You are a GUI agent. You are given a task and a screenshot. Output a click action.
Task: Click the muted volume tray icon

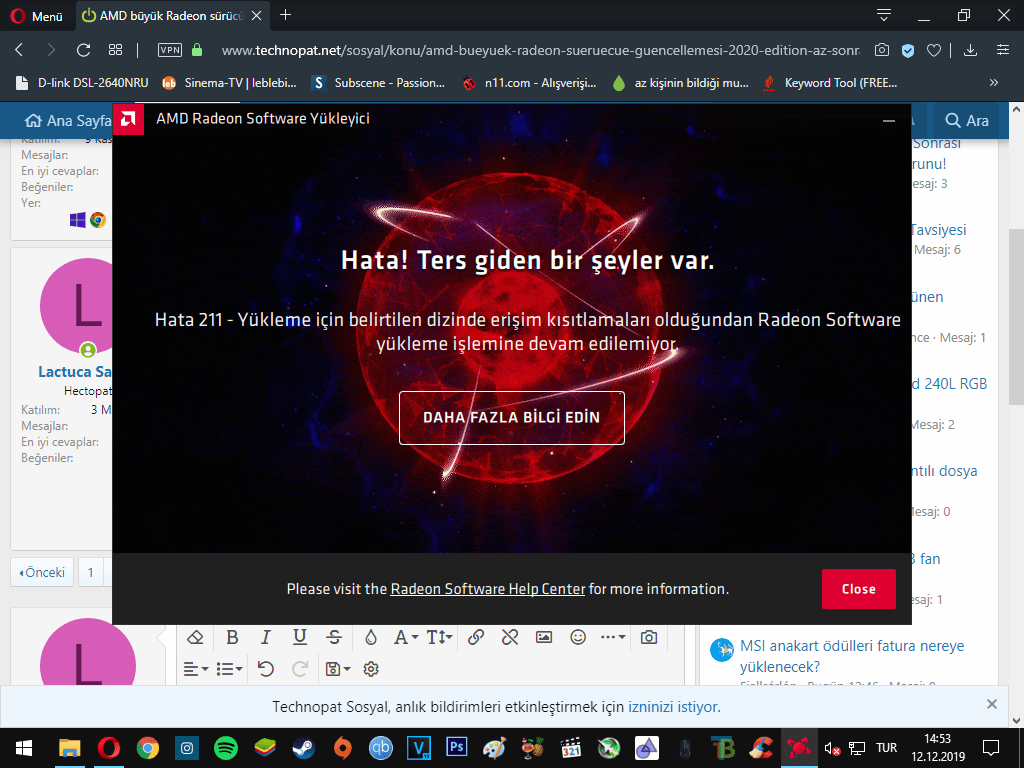pyautogui.click(x=831, y=748)
